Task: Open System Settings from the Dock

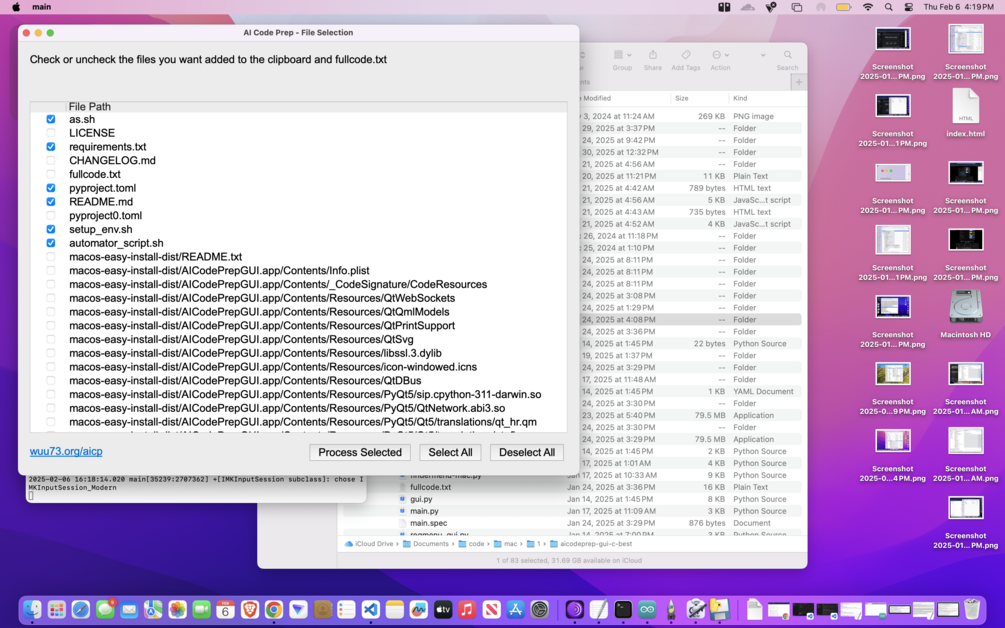Action: point(540,609)
